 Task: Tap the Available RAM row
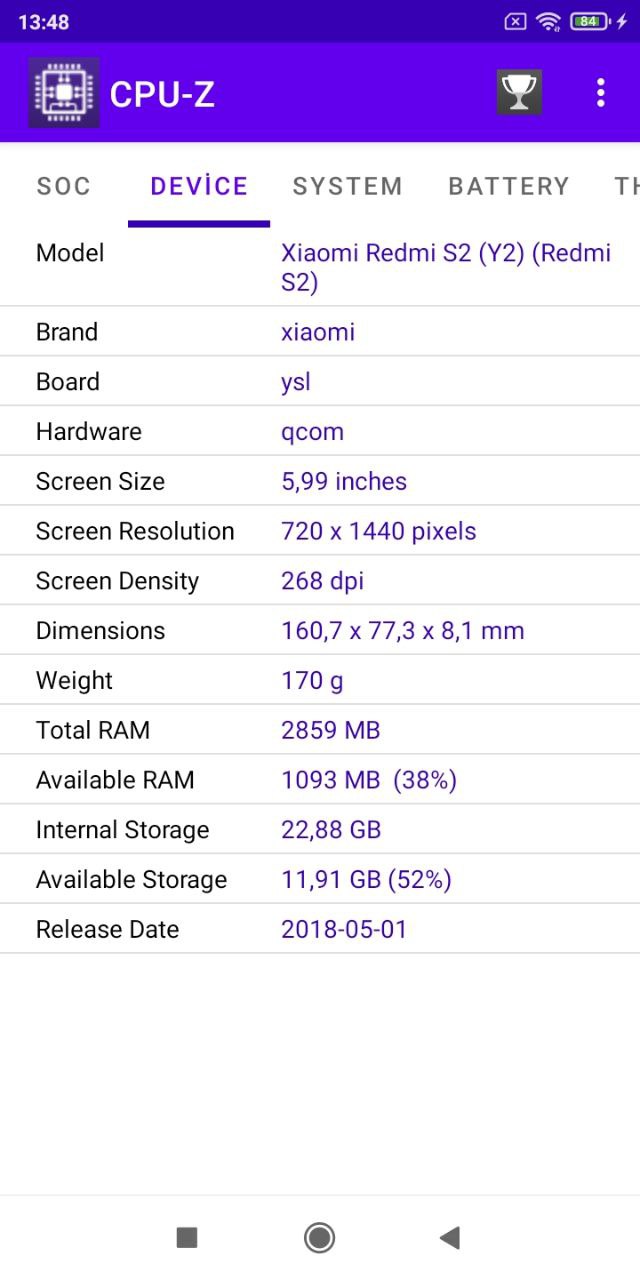320,780
